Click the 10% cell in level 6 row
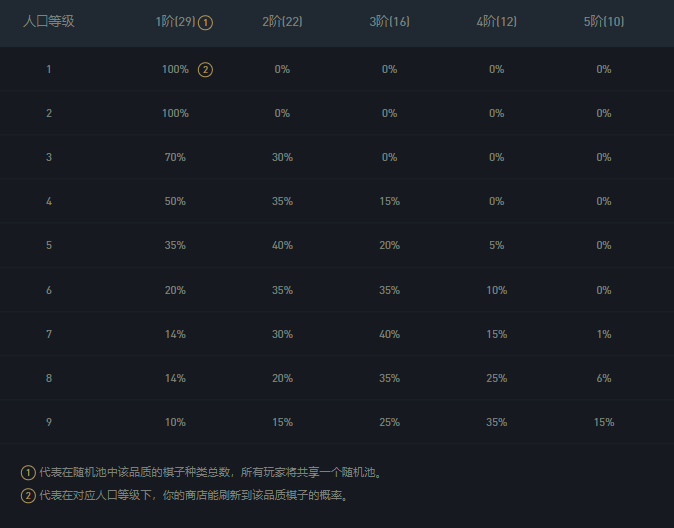The height and width of the screenshot is (528, 674). (x=497, y=290)
